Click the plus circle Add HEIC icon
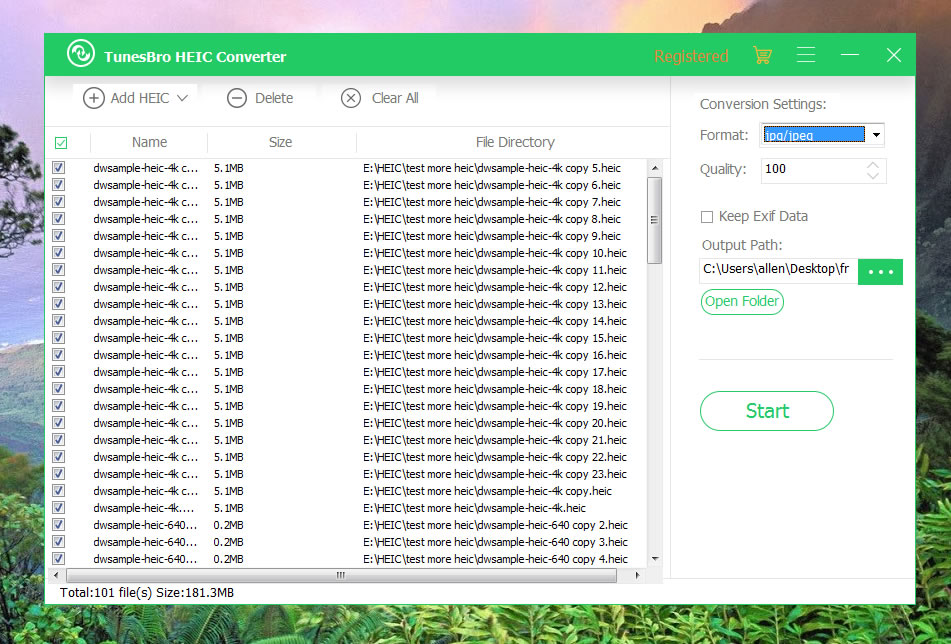This screenshot has width=951, height=644. pyautogui.click(x=93, y=98)
